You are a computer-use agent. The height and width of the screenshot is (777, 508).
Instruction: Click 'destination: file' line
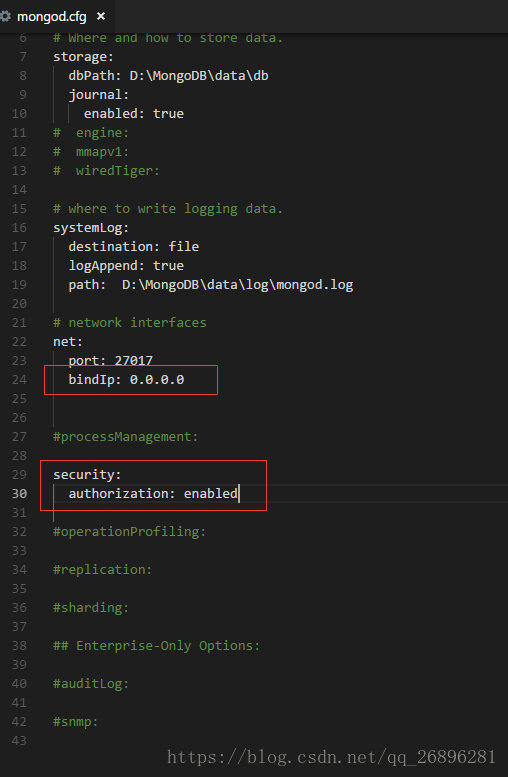[x=134, y=246]
